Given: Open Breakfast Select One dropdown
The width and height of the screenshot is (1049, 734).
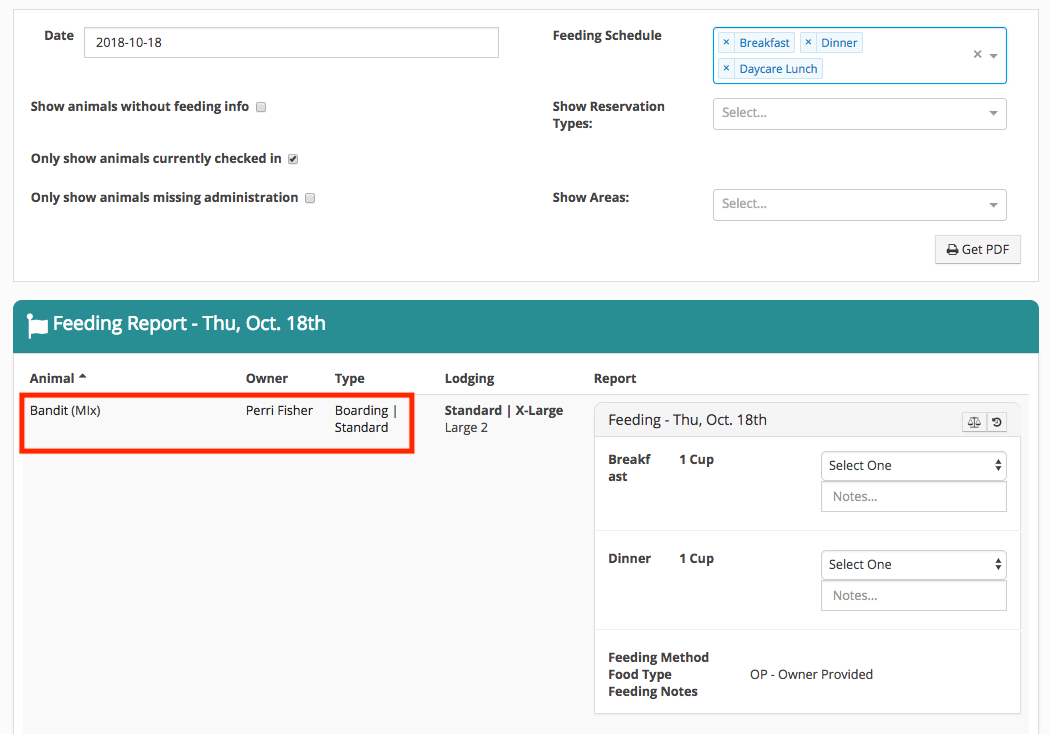Looking at the screenshot, I should coord(914,466).
